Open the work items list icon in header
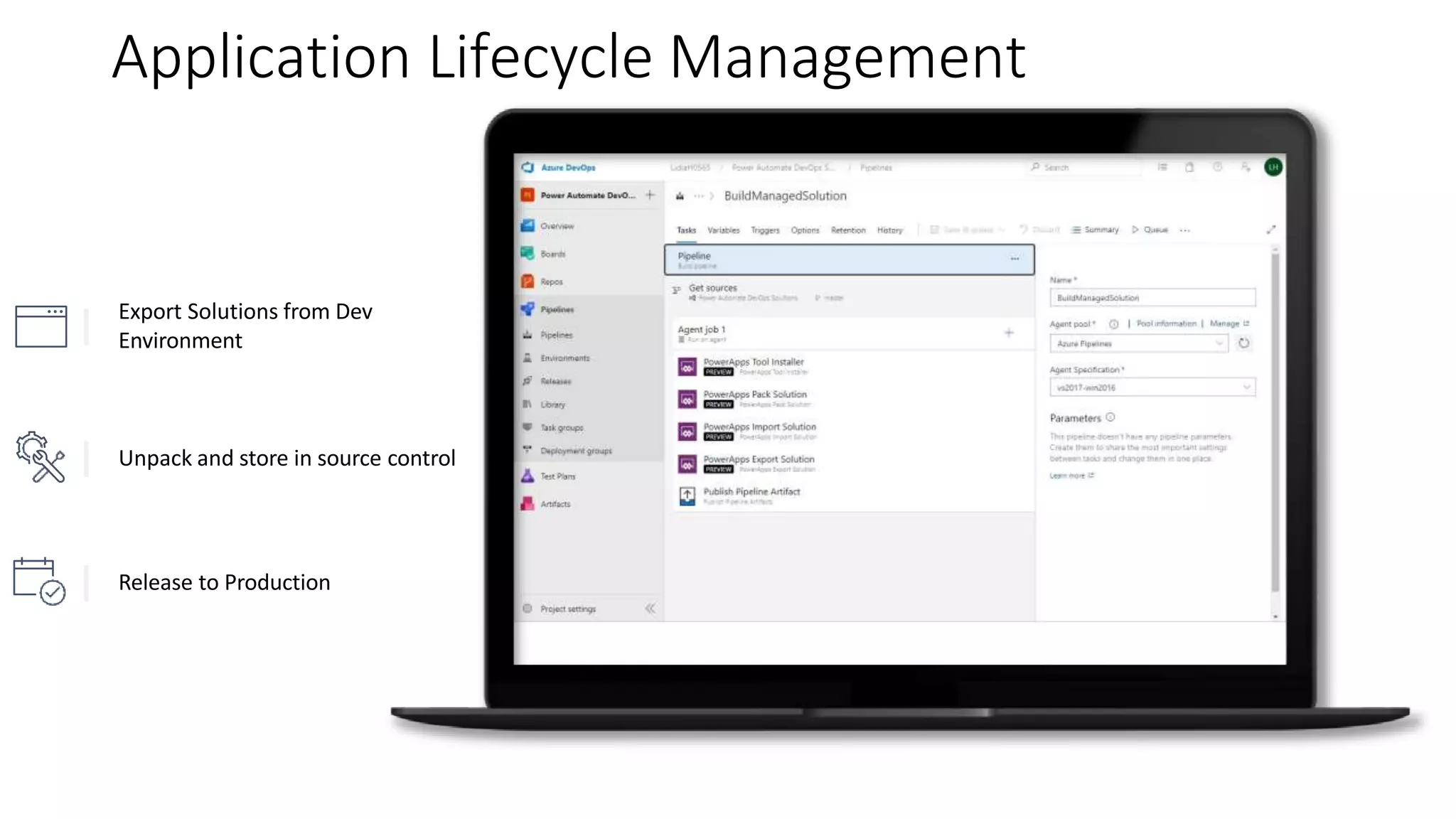The width and height of the screenshot is (1456, 819). (1162, 167)
